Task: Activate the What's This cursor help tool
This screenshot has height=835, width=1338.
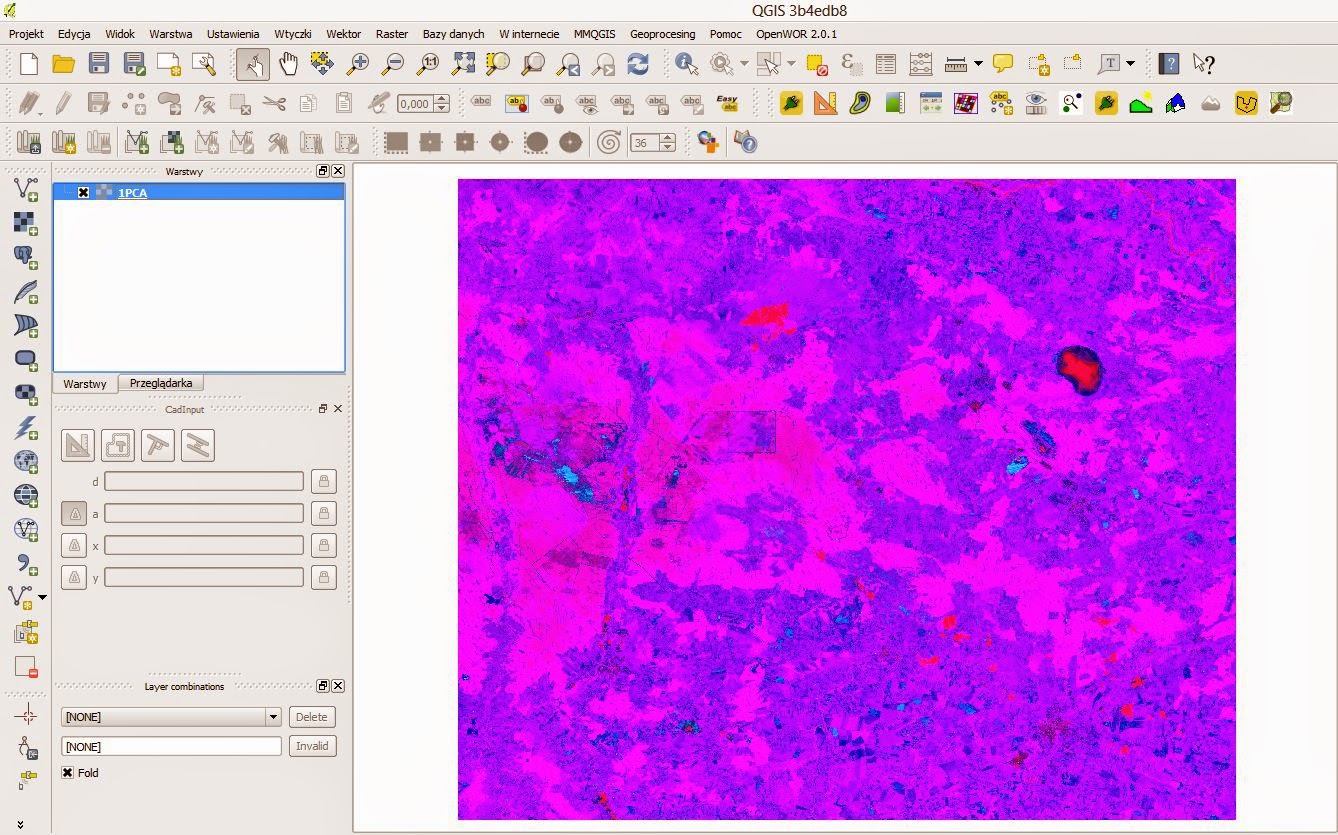Action: (x=1203, y=65)
